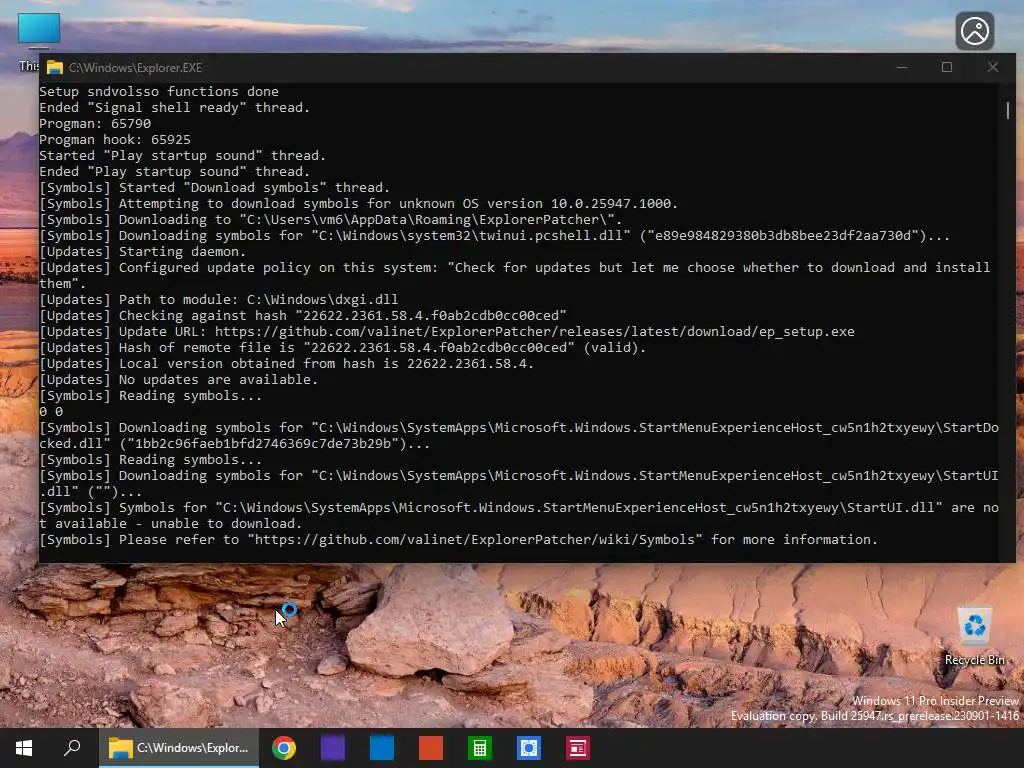Click the "Starting daemon." log line

tap(142, 251)
